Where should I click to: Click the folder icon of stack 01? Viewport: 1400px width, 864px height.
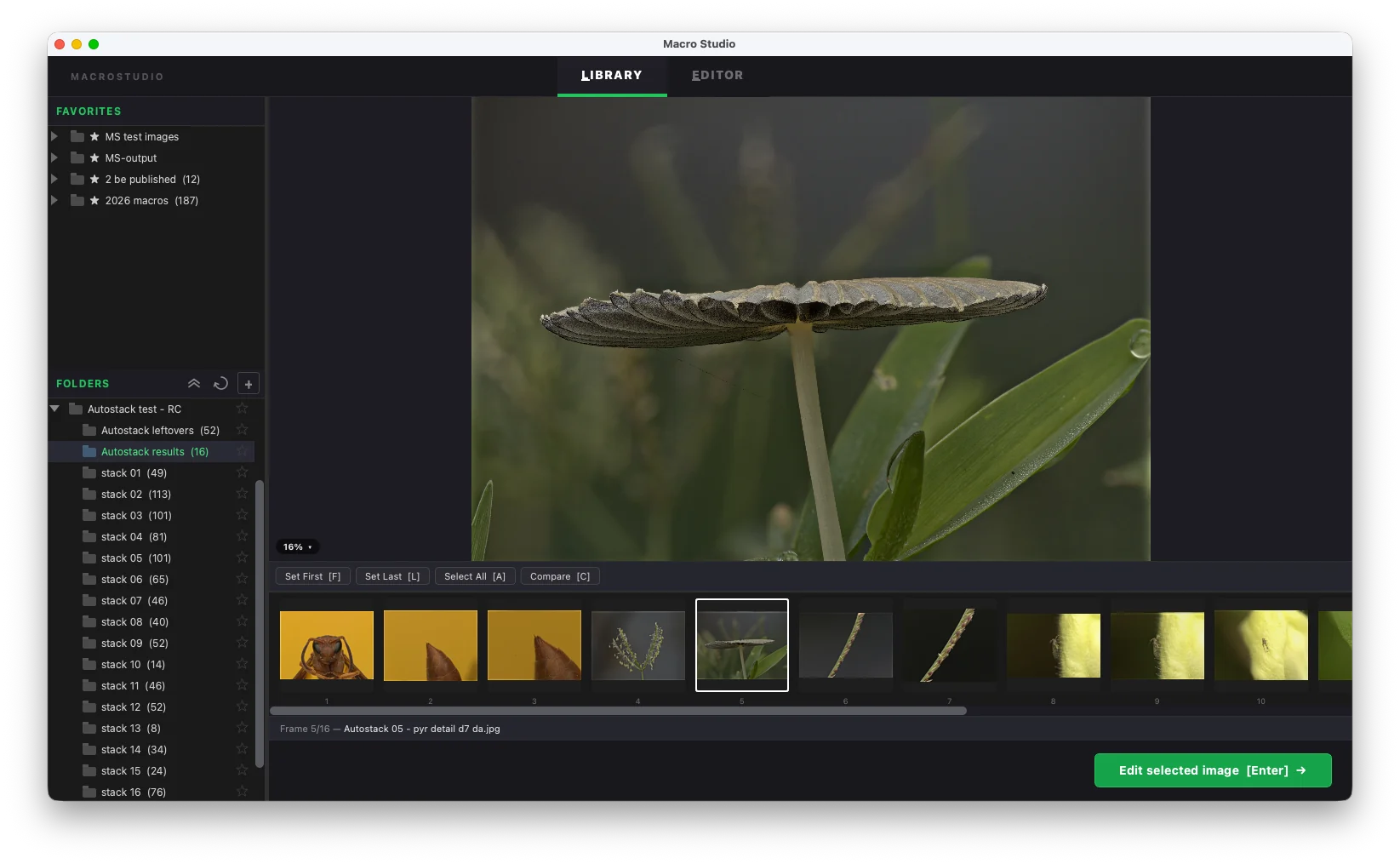(x=89, y=472)
